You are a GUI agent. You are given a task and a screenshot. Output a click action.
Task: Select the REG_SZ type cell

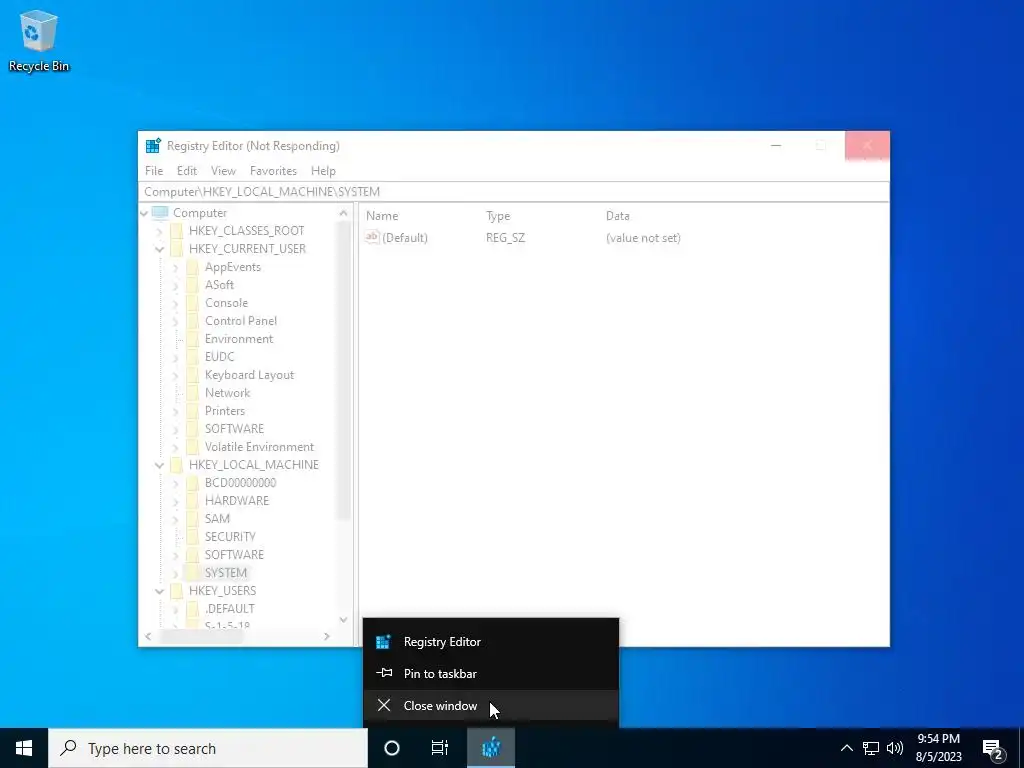pos(505,238)
